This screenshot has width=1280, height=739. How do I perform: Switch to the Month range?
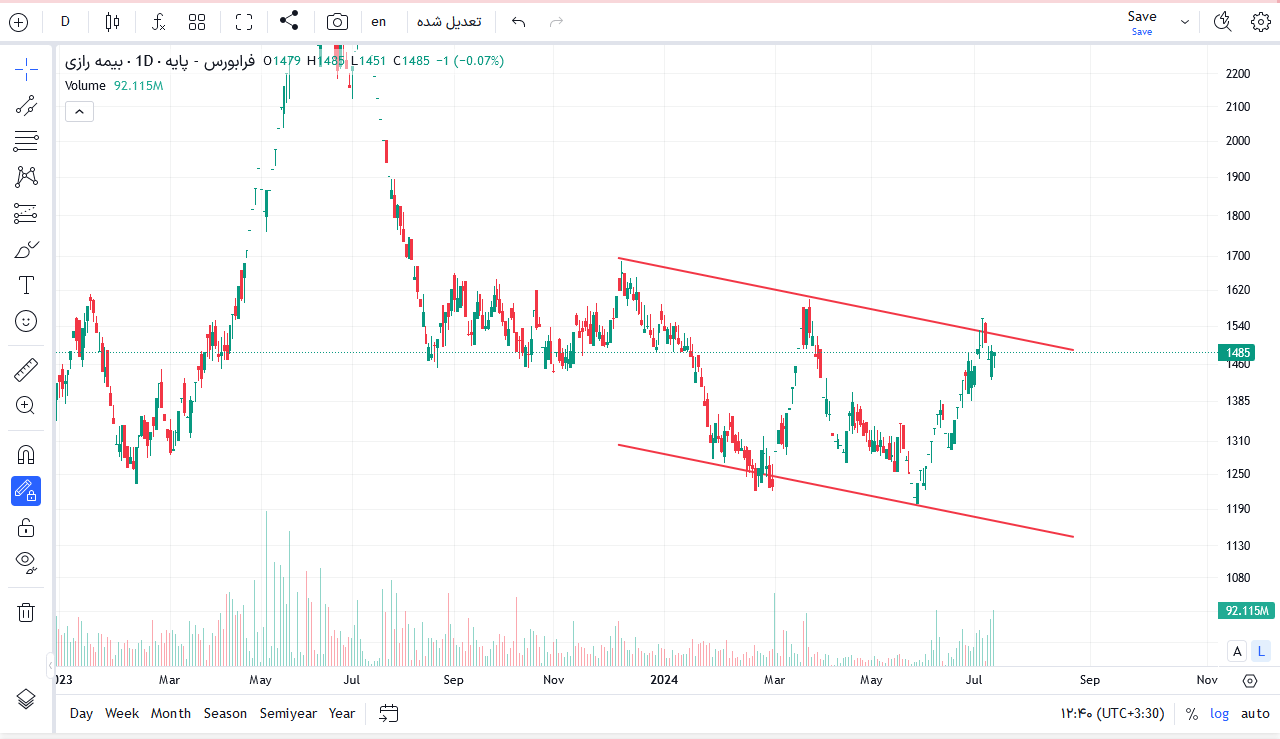coord(171,713)
